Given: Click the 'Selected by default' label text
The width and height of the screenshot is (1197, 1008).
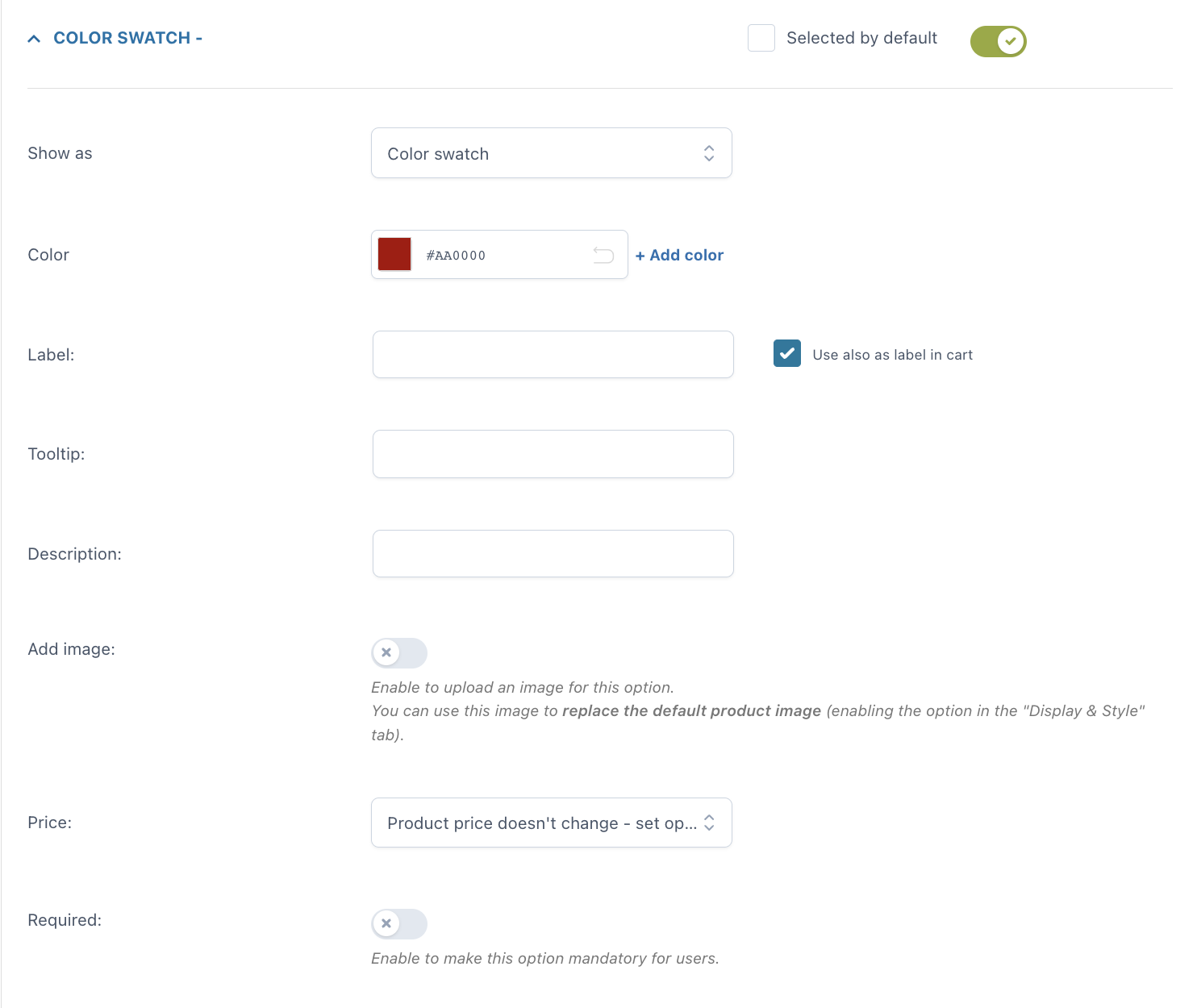Looking at the screenshot, I should (x=861, y=38).
